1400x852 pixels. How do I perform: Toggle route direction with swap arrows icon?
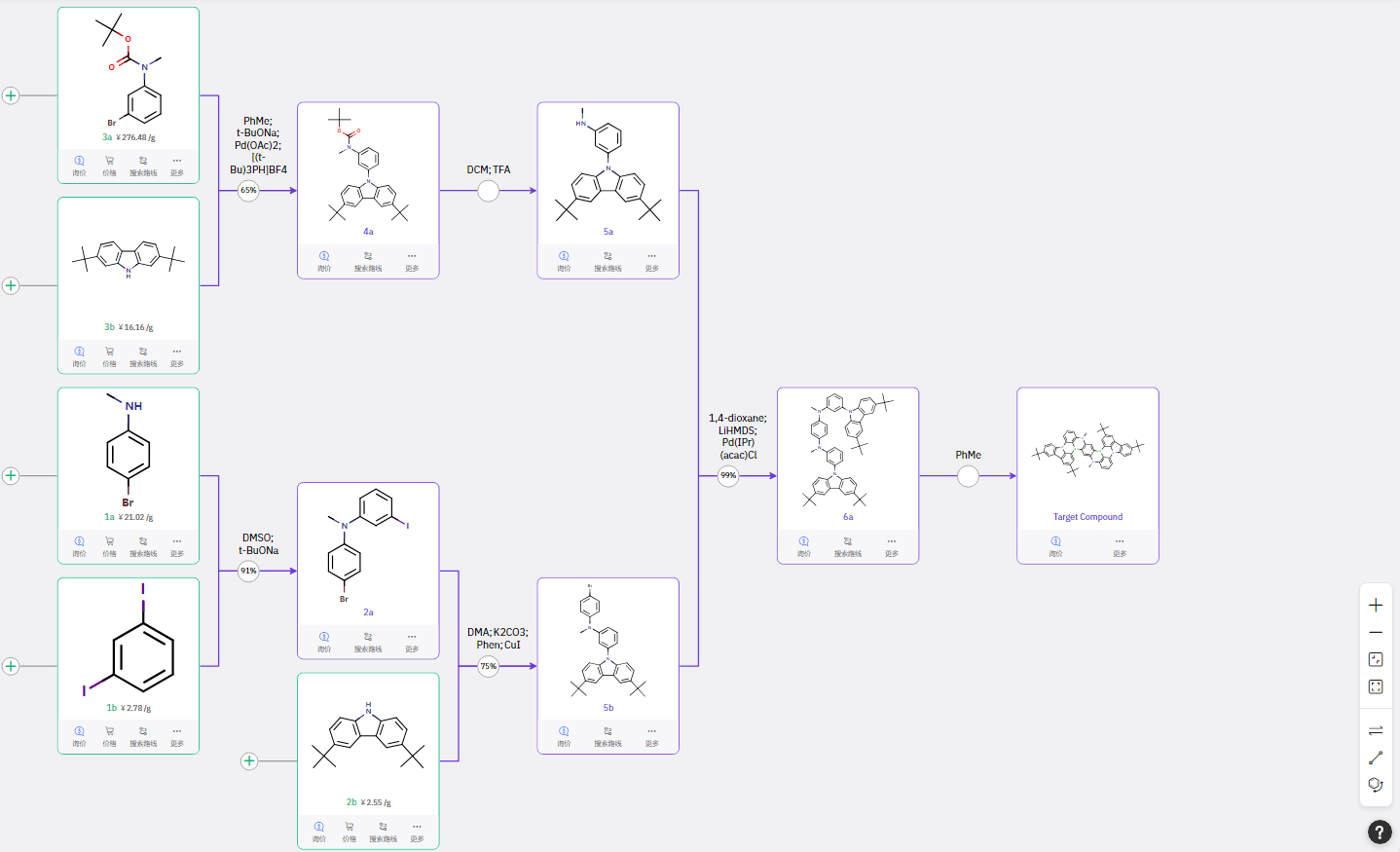(1375, 730)
